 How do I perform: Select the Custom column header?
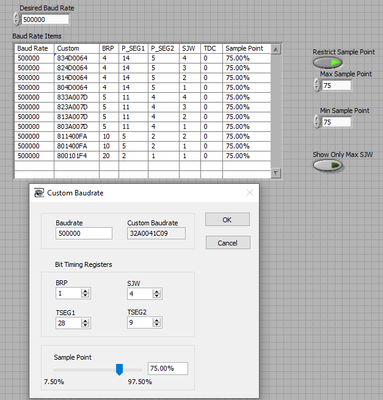tap(77, 49)
